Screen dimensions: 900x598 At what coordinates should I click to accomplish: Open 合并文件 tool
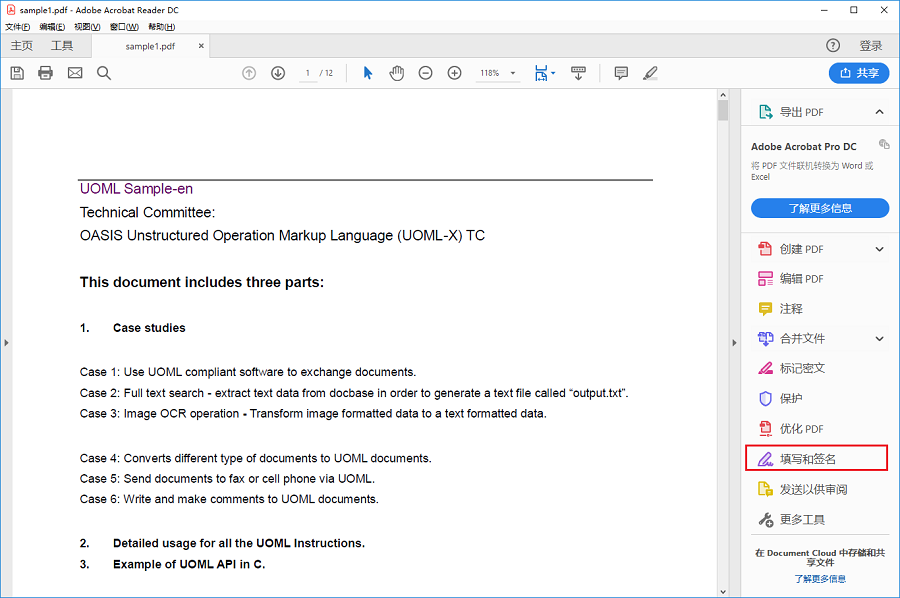(x=792, y=339)
